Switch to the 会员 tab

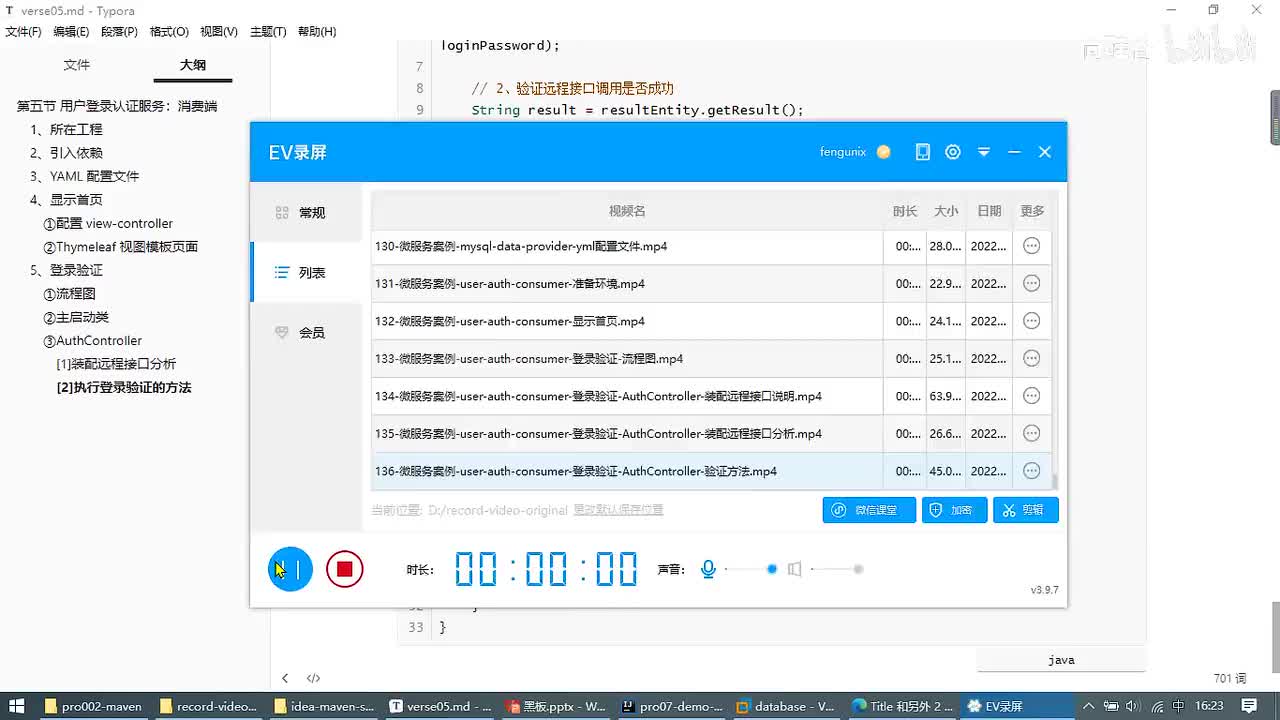(306, 332)
